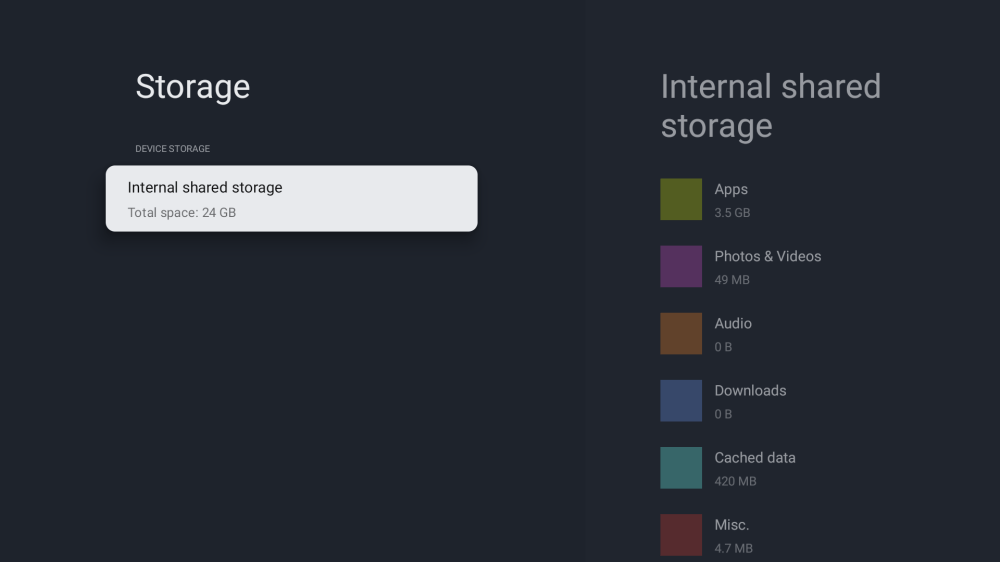The width and height of the screenshot is (1000, 562).
Task: Open the Internal shared storage entry
Action: (291, 198)
